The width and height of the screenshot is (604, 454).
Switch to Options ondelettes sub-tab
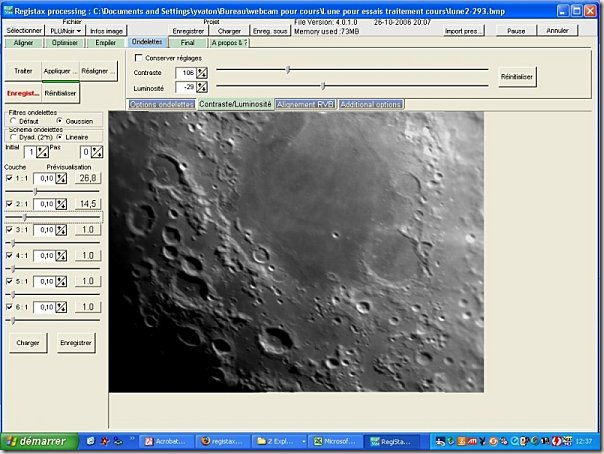pos(161,104)
